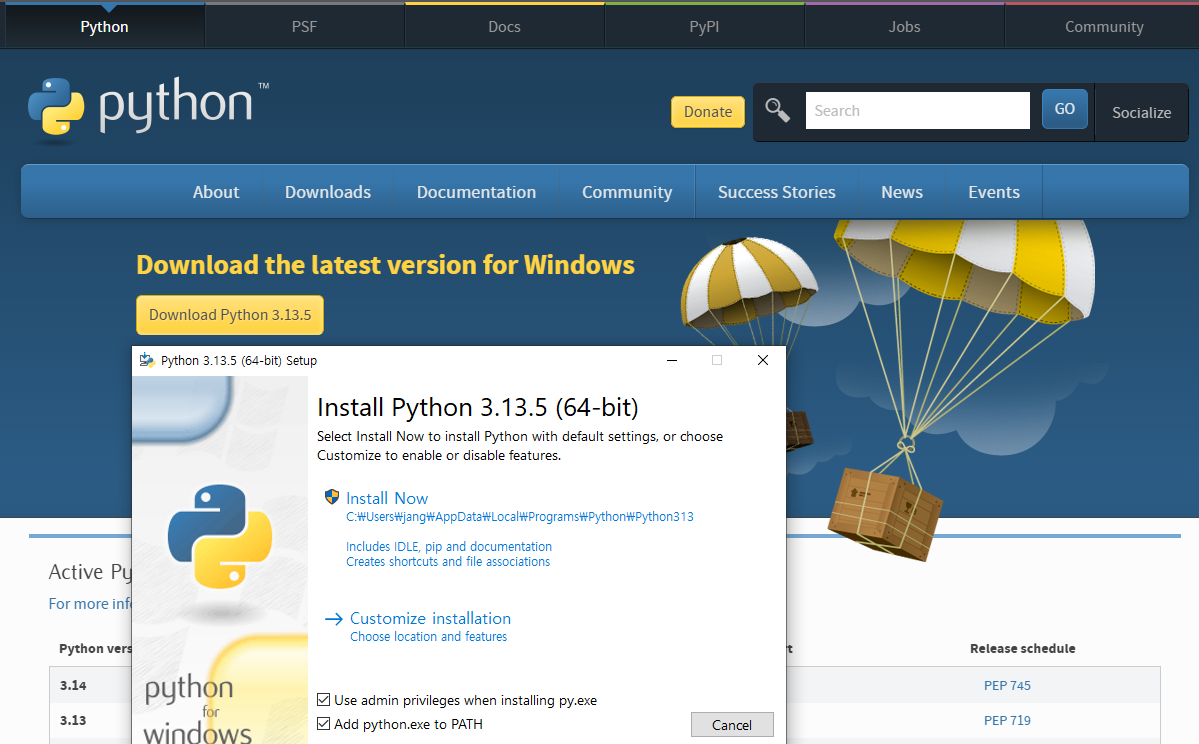This screenshot has width=1199, height=744.
Task: Click 'Choose location and features' text
Action: [428, 637]
